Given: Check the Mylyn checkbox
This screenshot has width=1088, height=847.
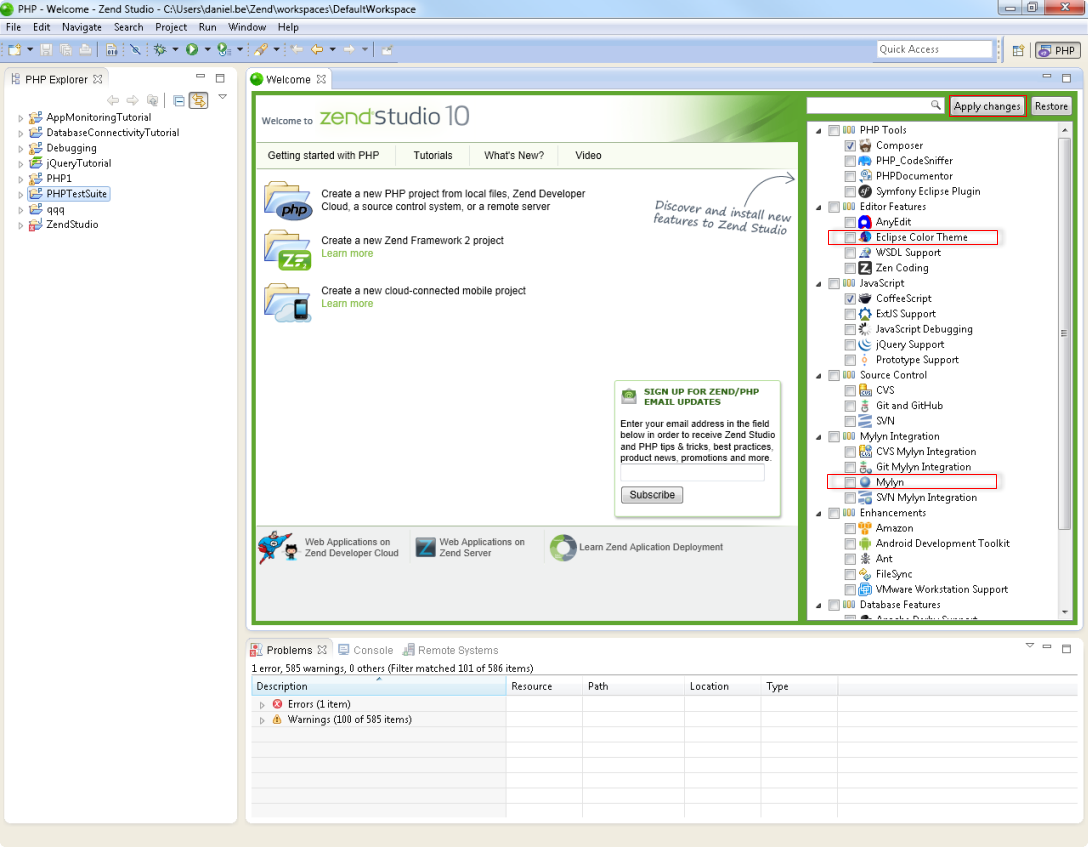Looking at the screenshot, I should [850, 482].
